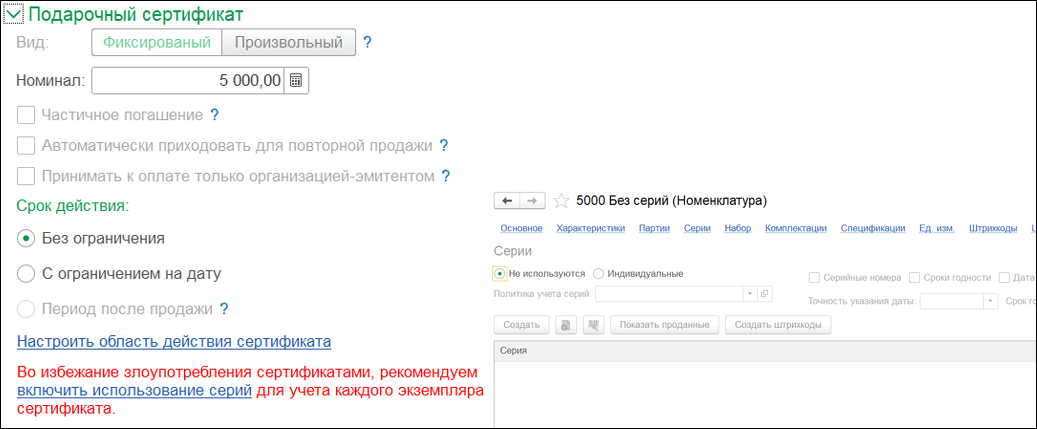Open Ед. изм. tab link
This screenshot has width=1037, height=429.
936,229
